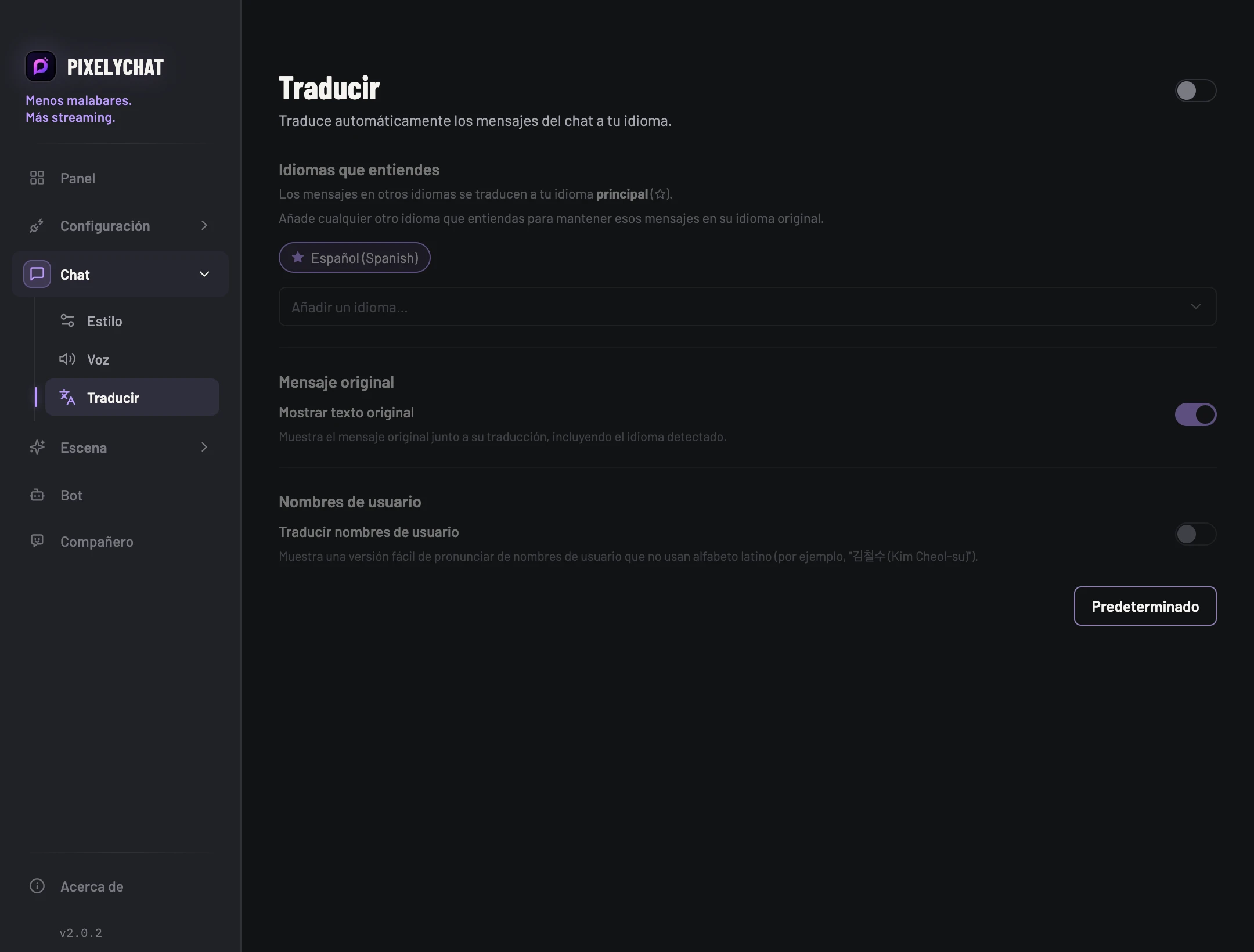Click the Panel grid icon
Image resolution: width=1254 pixels, height=952 pixels.
(37, 178)
